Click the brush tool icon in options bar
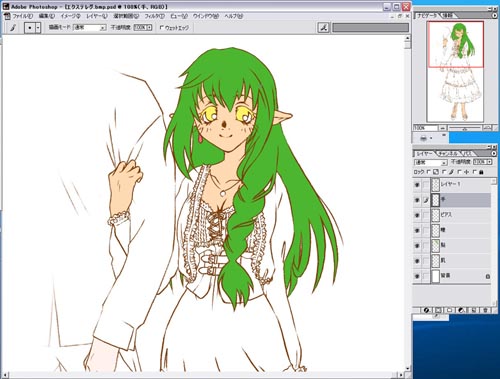 pyautogui.click(x=13, y=28)
